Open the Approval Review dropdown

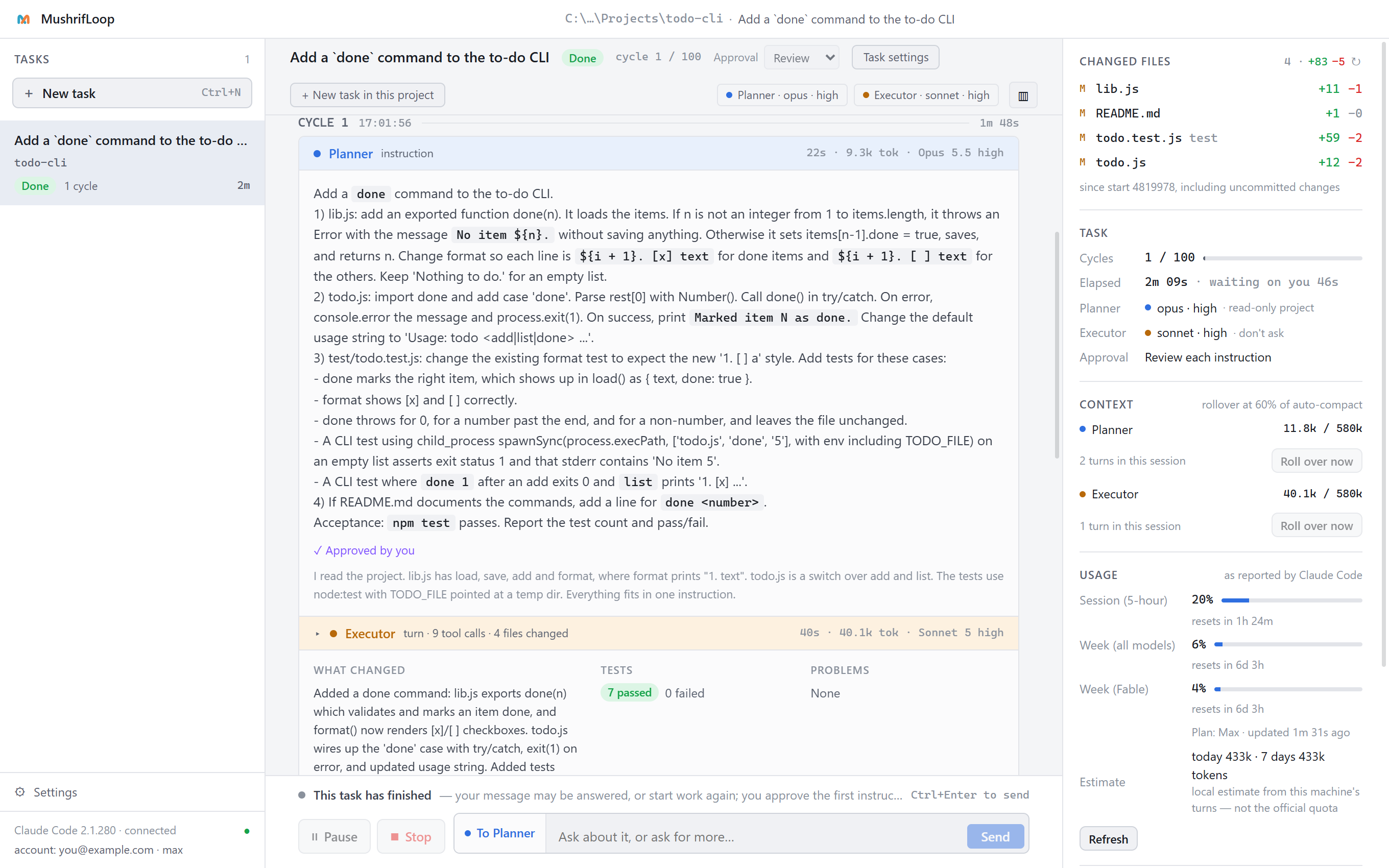point(802,57)
